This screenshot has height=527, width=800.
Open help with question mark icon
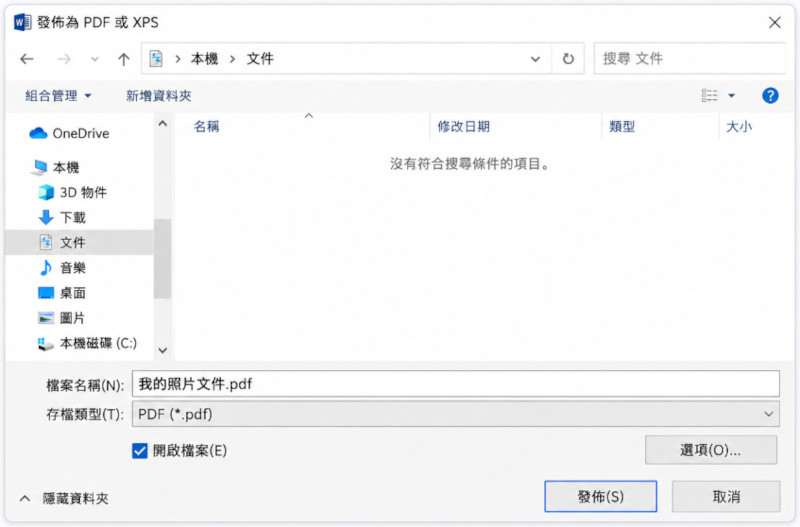click(x=770, y=95)
